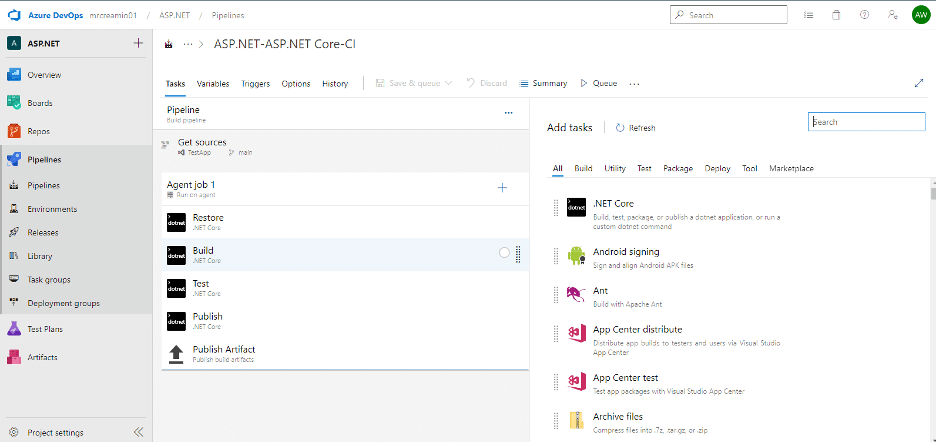Open the Pipeline row more-options ellipsis
Viewport: 936px width, 442px height.
(509, 112)
